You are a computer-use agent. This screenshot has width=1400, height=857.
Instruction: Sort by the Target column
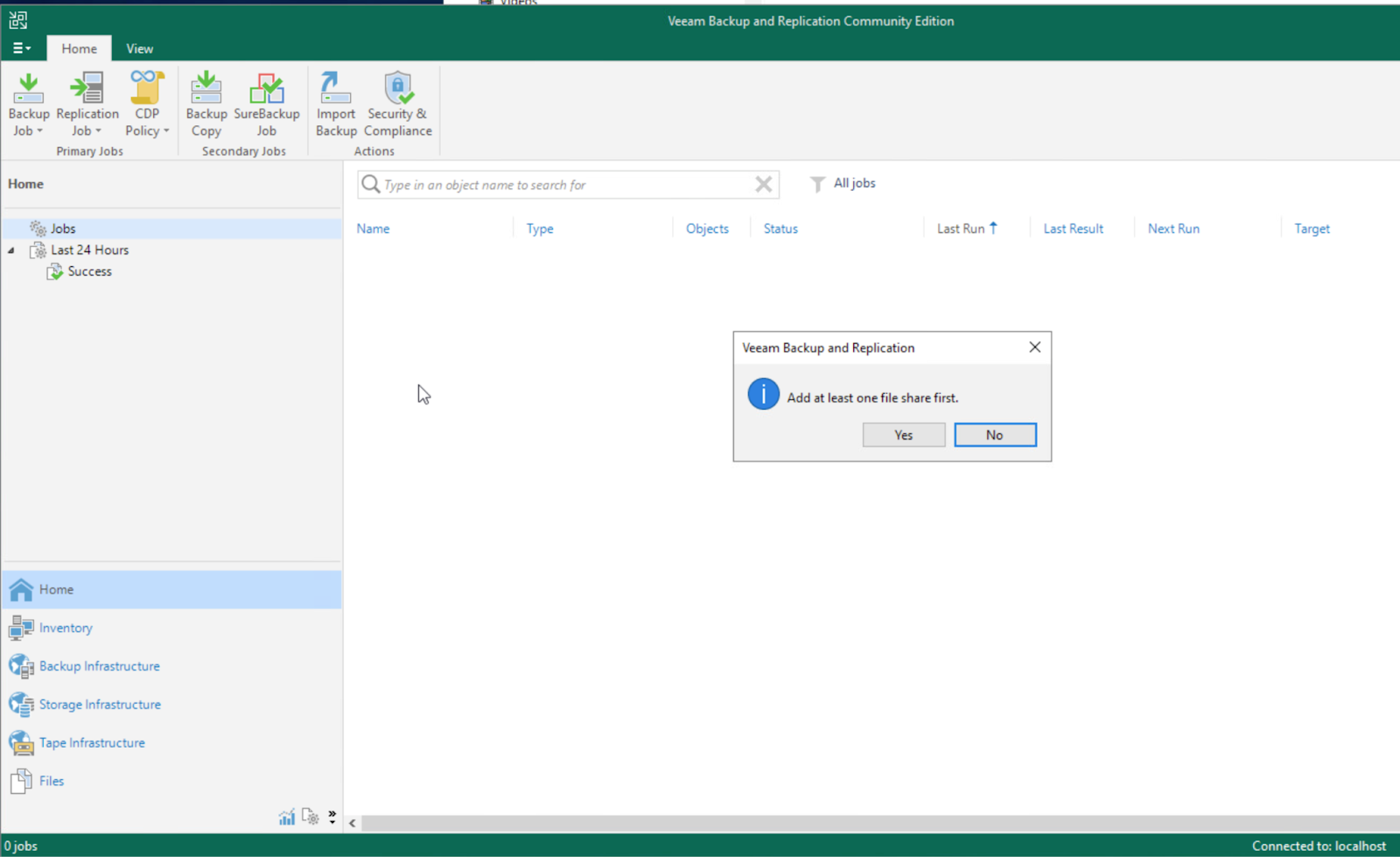click(x=1312, y=228)
